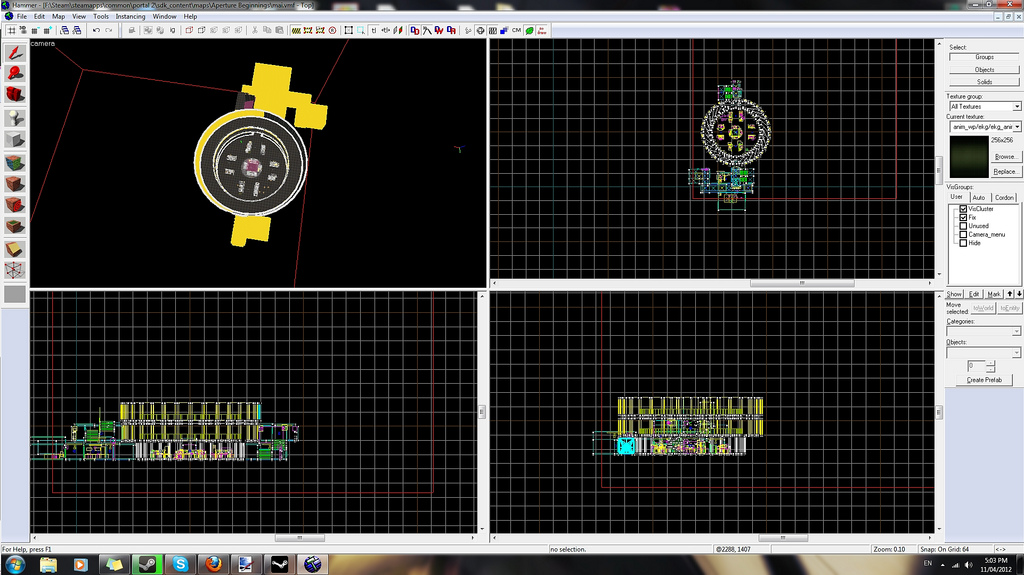
Task: Toggle 2D grid display in toolbar
Action: [x=12, y=31]
